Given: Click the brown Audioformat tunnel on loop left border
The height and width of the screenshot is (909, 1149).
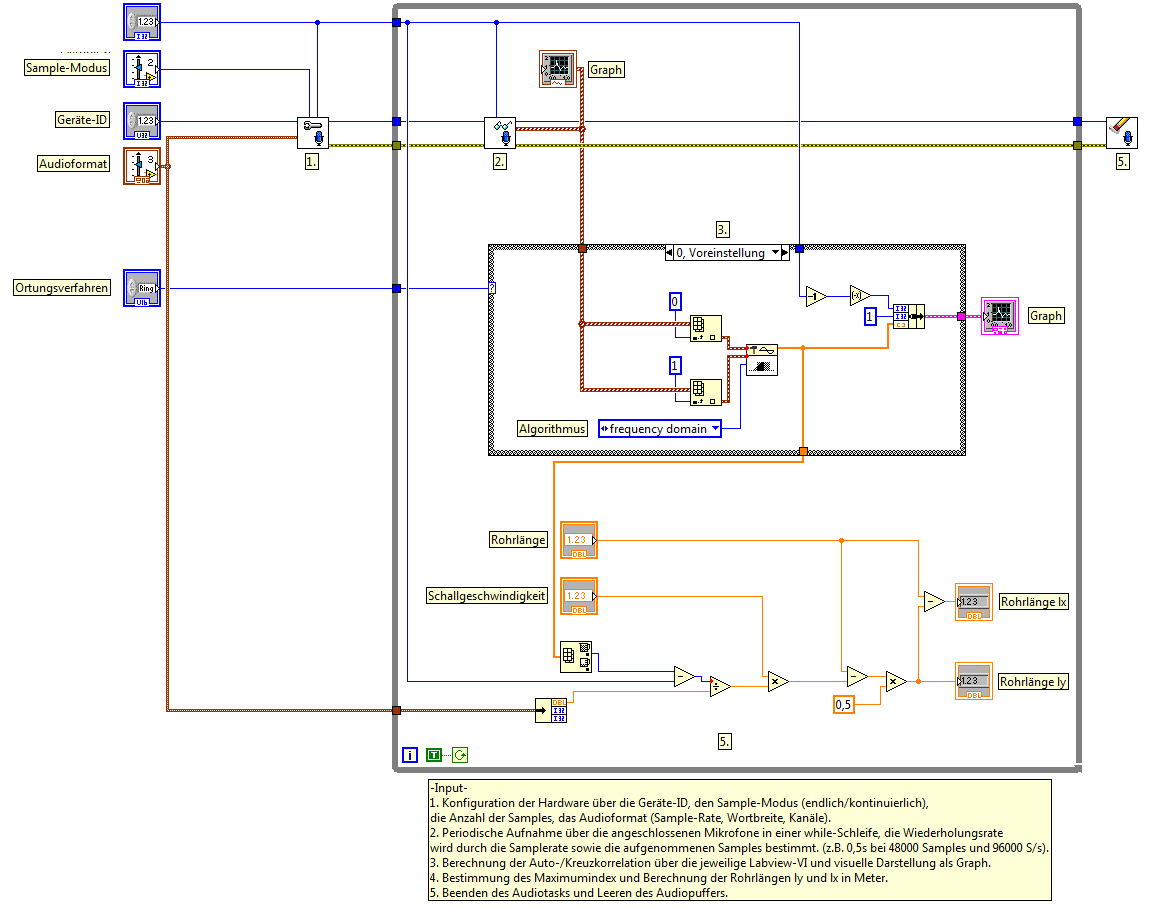Looking at the screenshot, I should pyautogui.click(x=396, y=710).
